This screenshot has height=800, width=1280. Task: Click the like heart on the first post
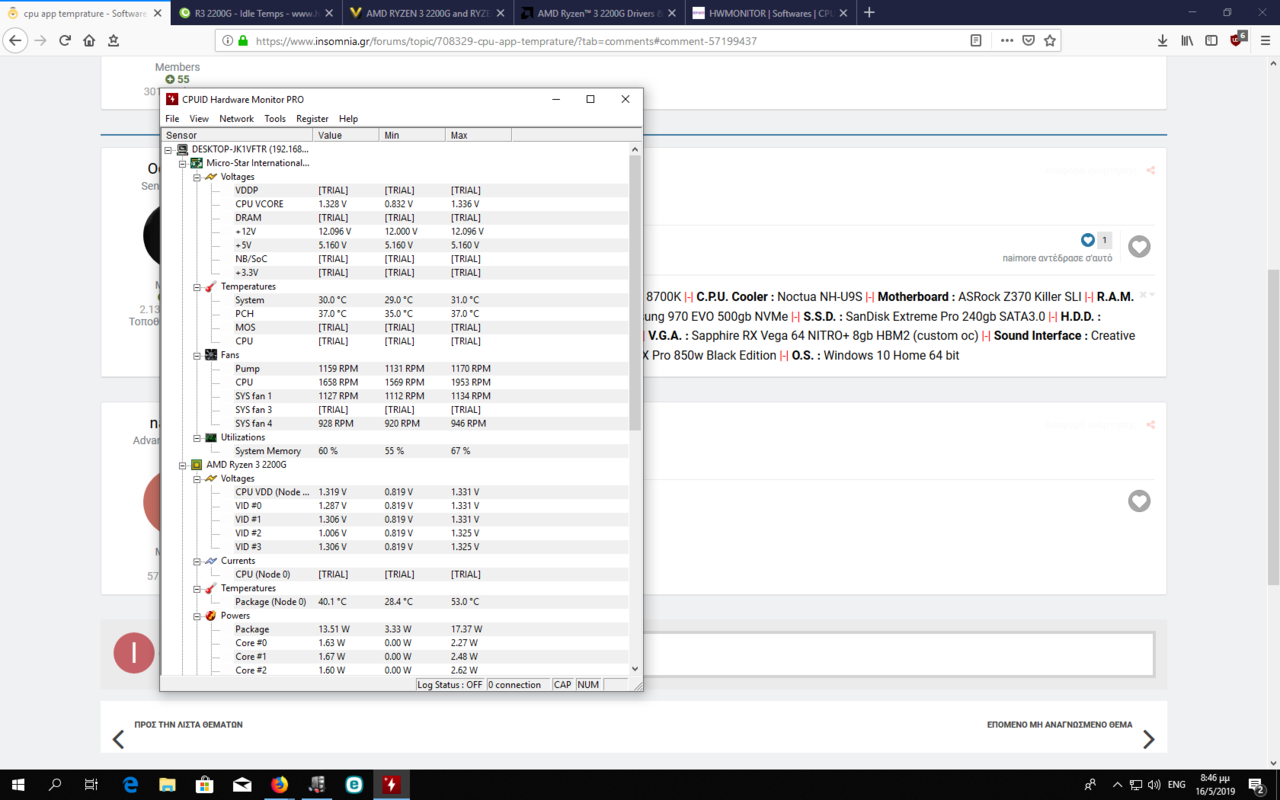click(x=1139, y=246)
